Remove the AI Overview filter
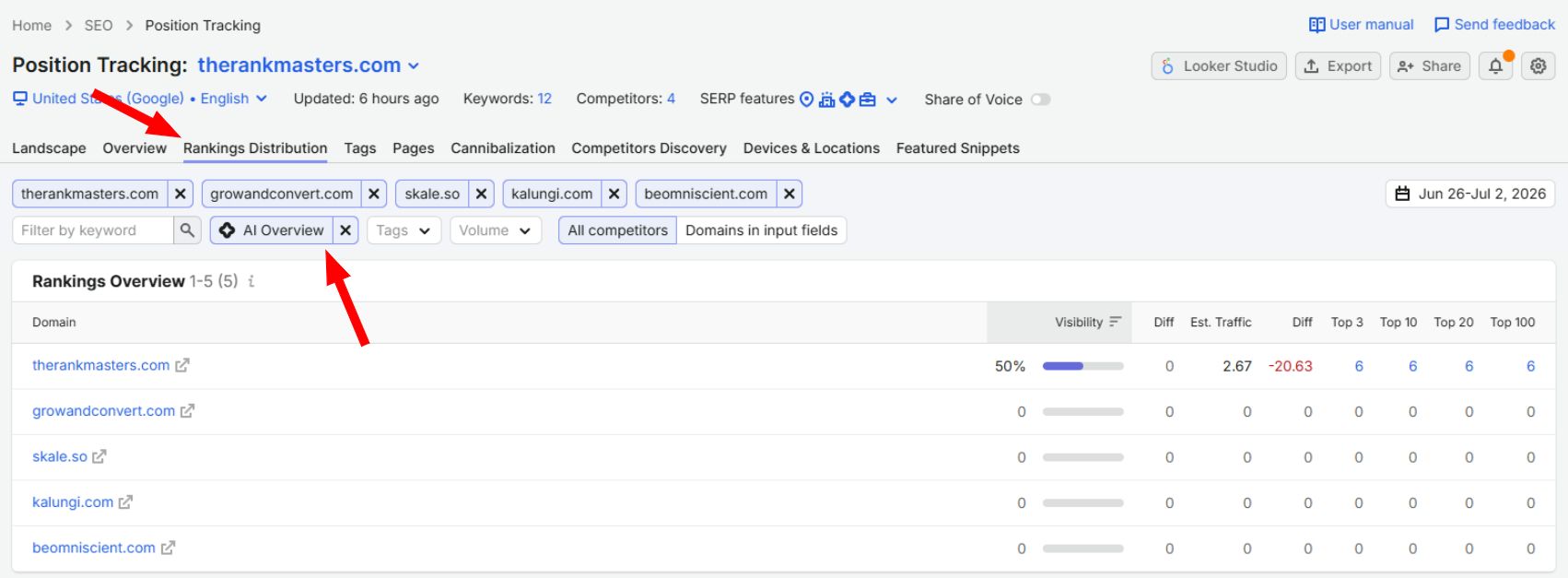Image resolution: width=1568 pixels, height=578 pixels. click(x=345, y=230)
